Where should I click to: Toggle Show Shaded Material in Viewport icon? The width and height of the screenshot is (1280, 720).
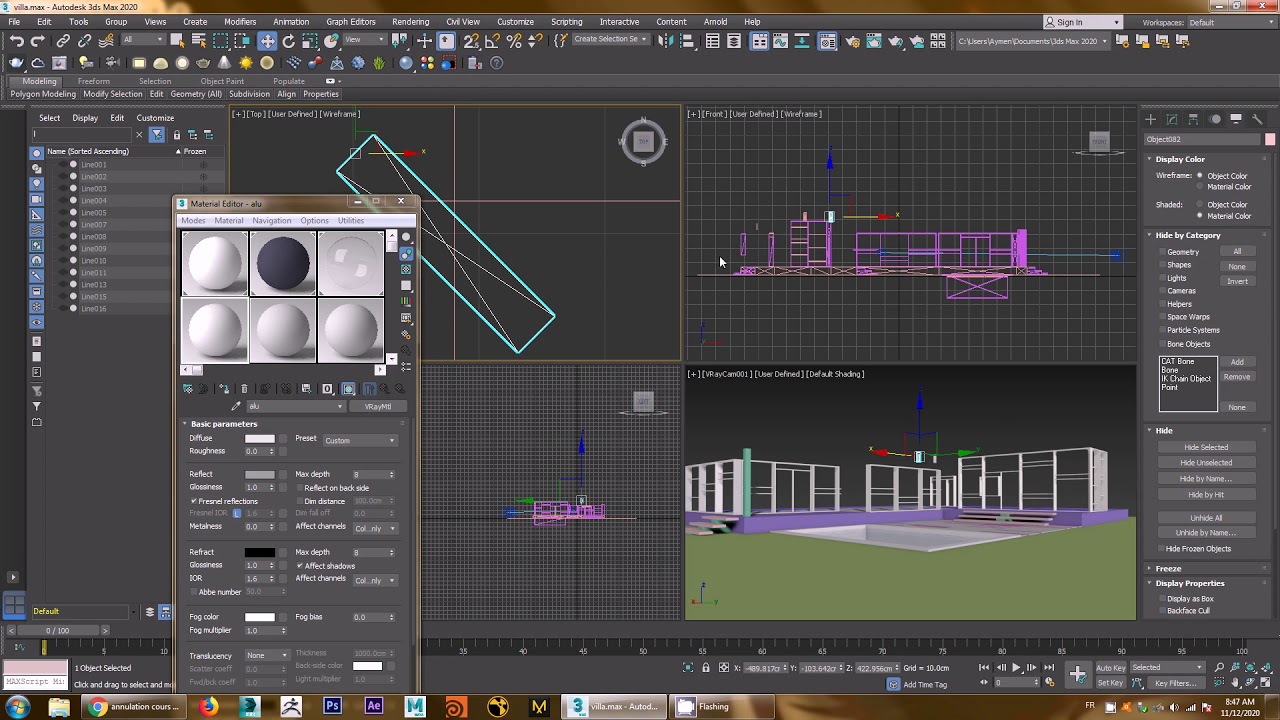348,389
